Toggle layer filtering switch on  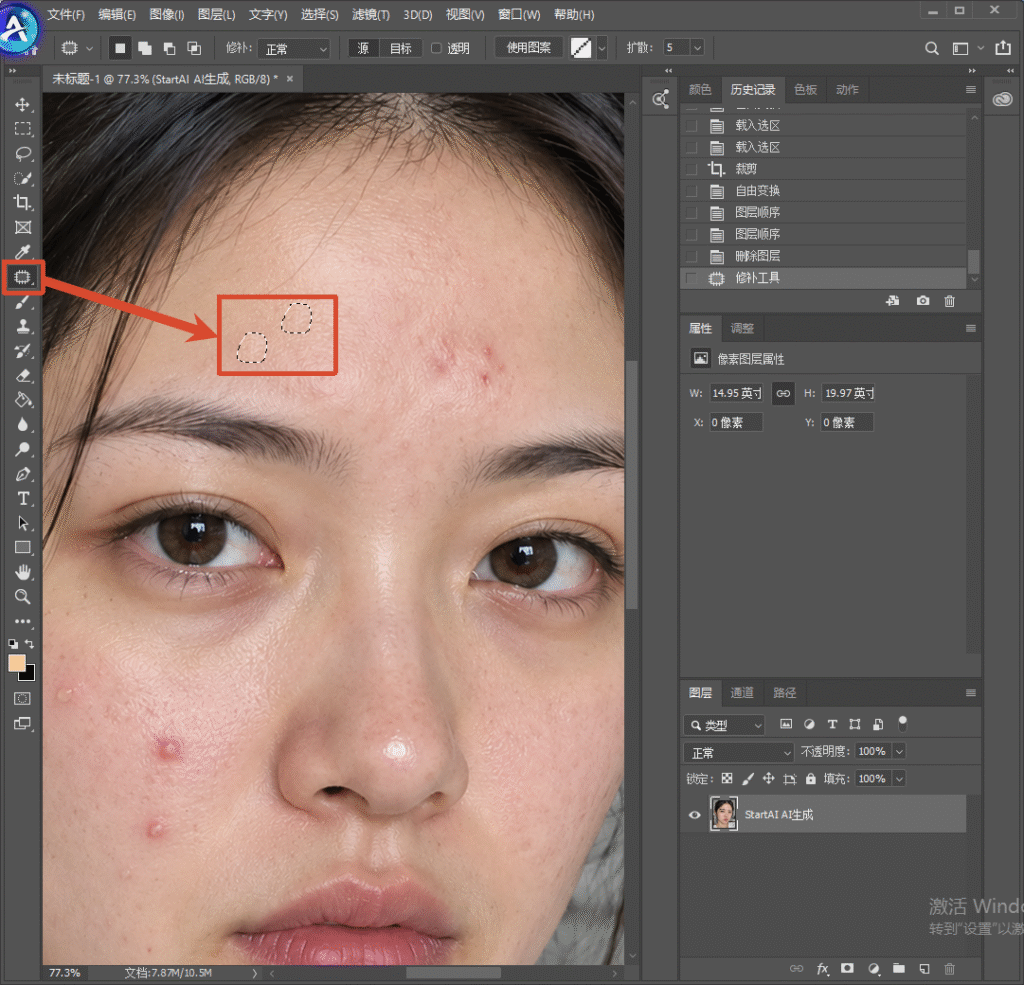tap(903, 723)
